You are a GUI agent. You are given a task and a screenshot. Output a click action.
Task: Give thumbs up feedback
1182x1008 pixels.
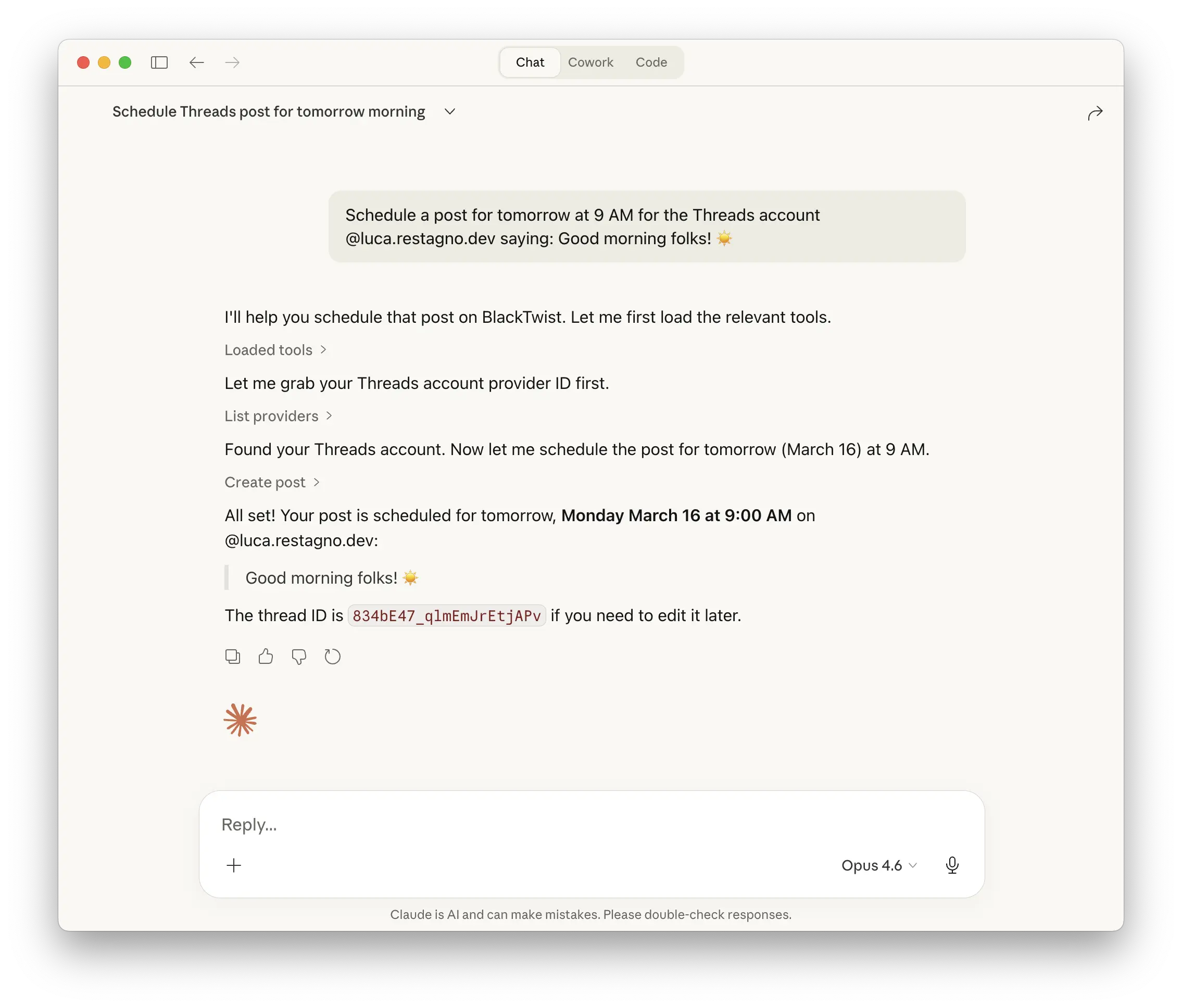click(265, 657)
